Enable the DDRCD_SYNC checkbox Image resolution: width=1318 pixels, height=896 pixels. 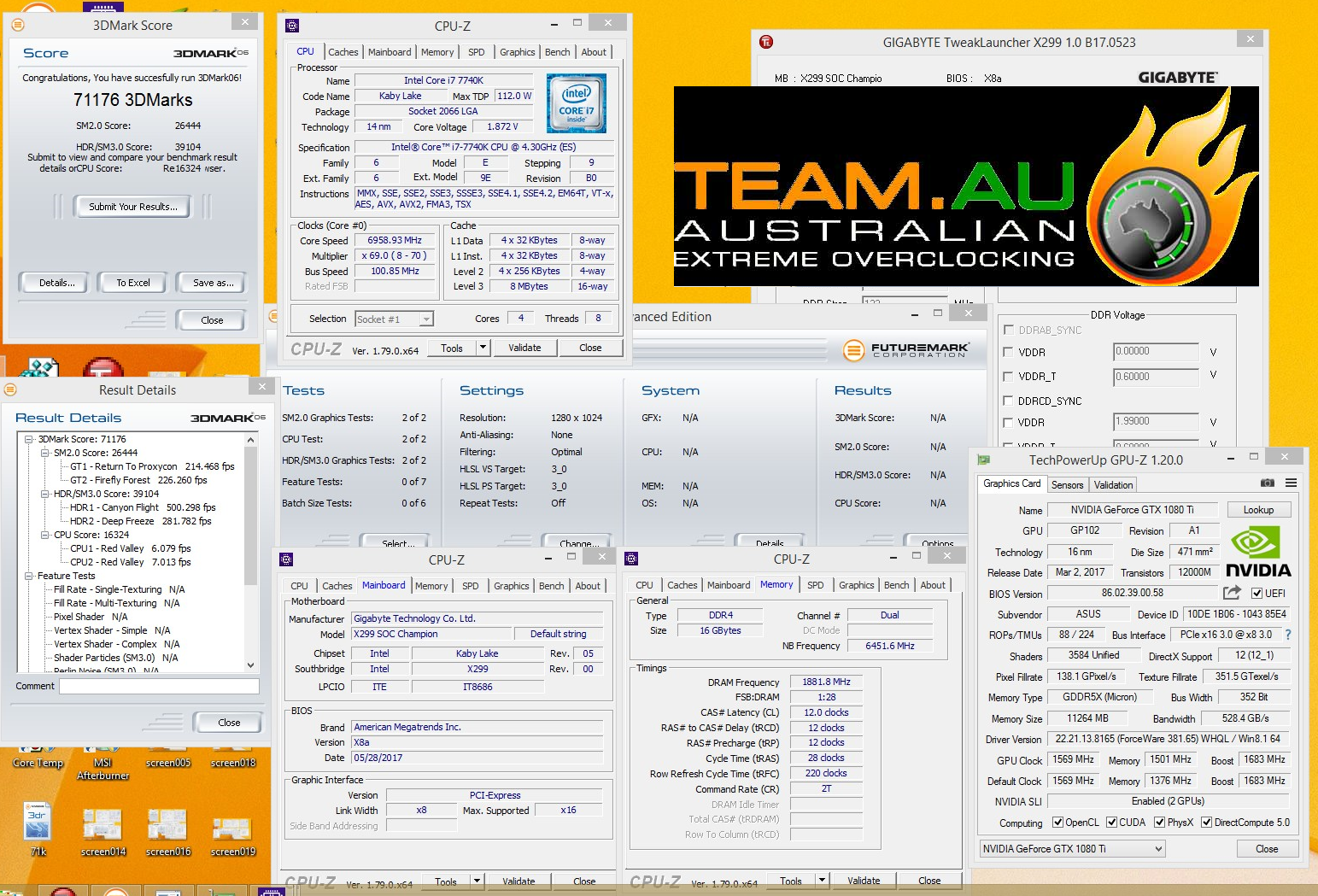[x=1009, y=401]
